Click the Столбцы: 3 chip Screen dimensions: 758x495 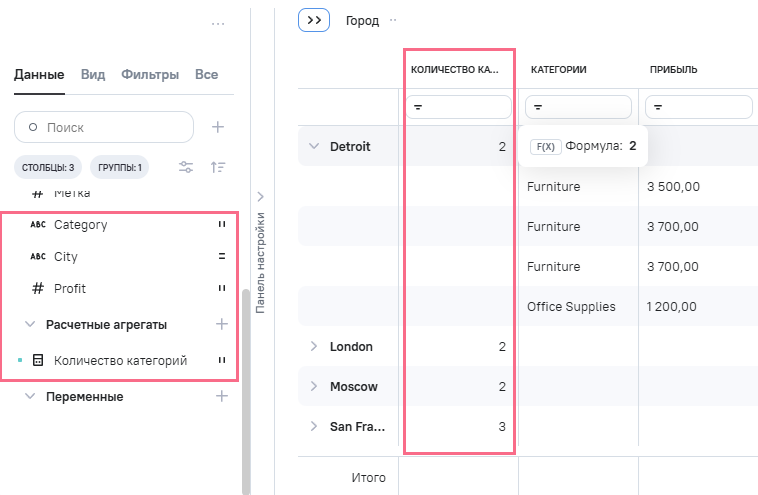coord(48,167)
